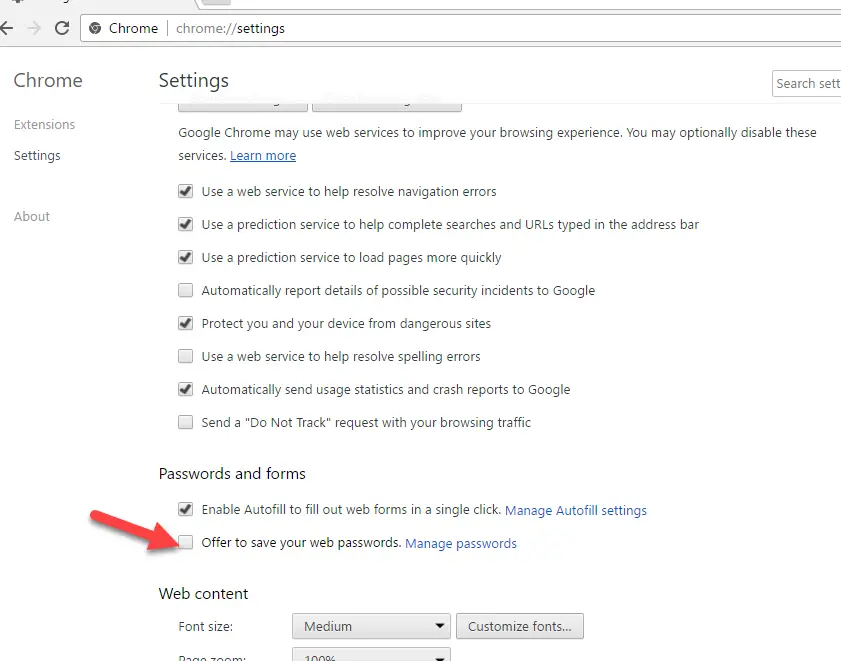Click the browser forward arrow

click(34, 28)
